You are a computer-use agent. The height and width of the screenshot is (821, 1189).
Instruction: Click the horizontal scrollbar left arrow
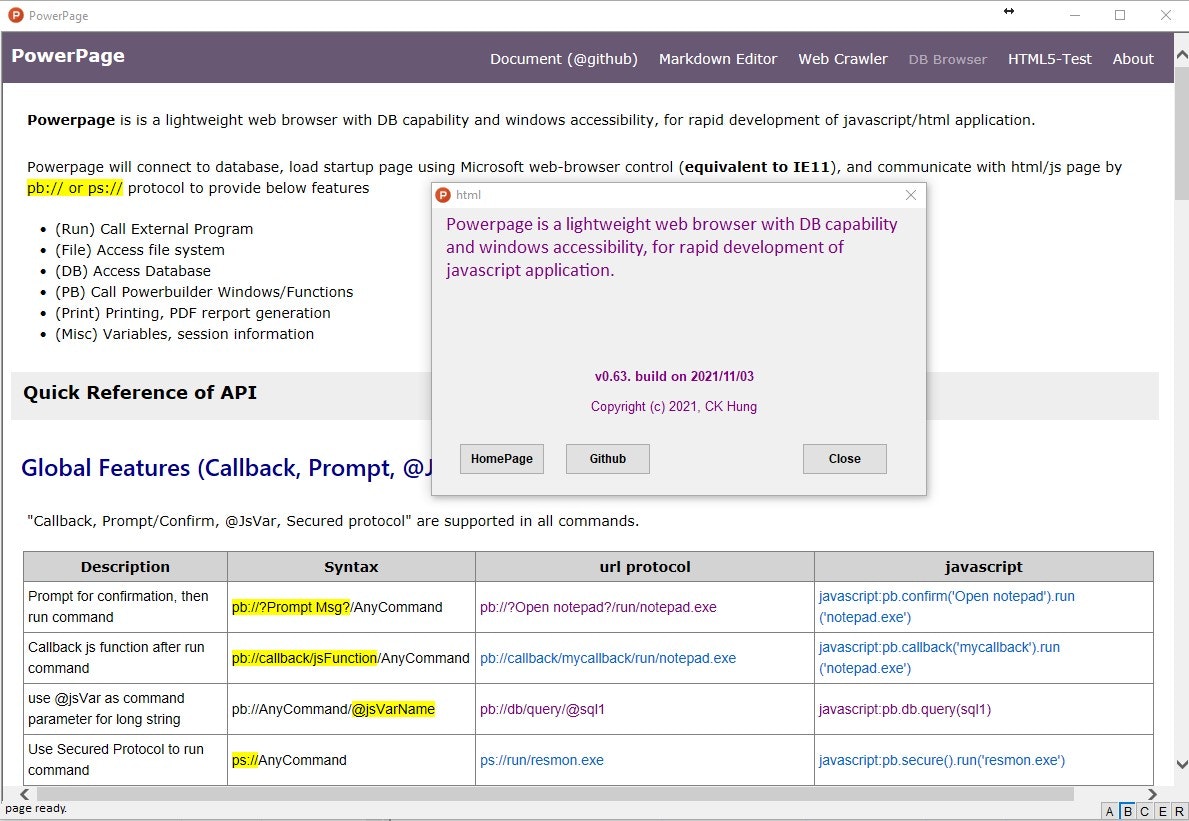(x=24, y=794)
